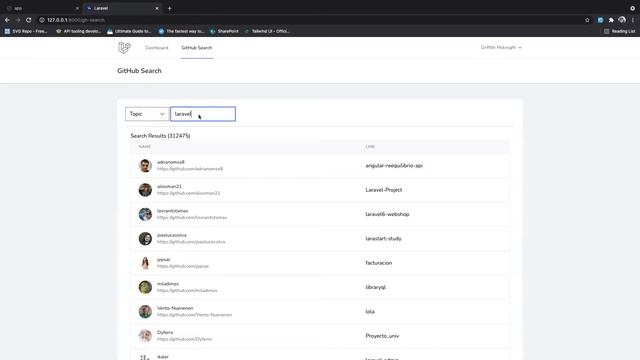
Task: Click the Search Results (312475) heading
Action: pos(160,136)
